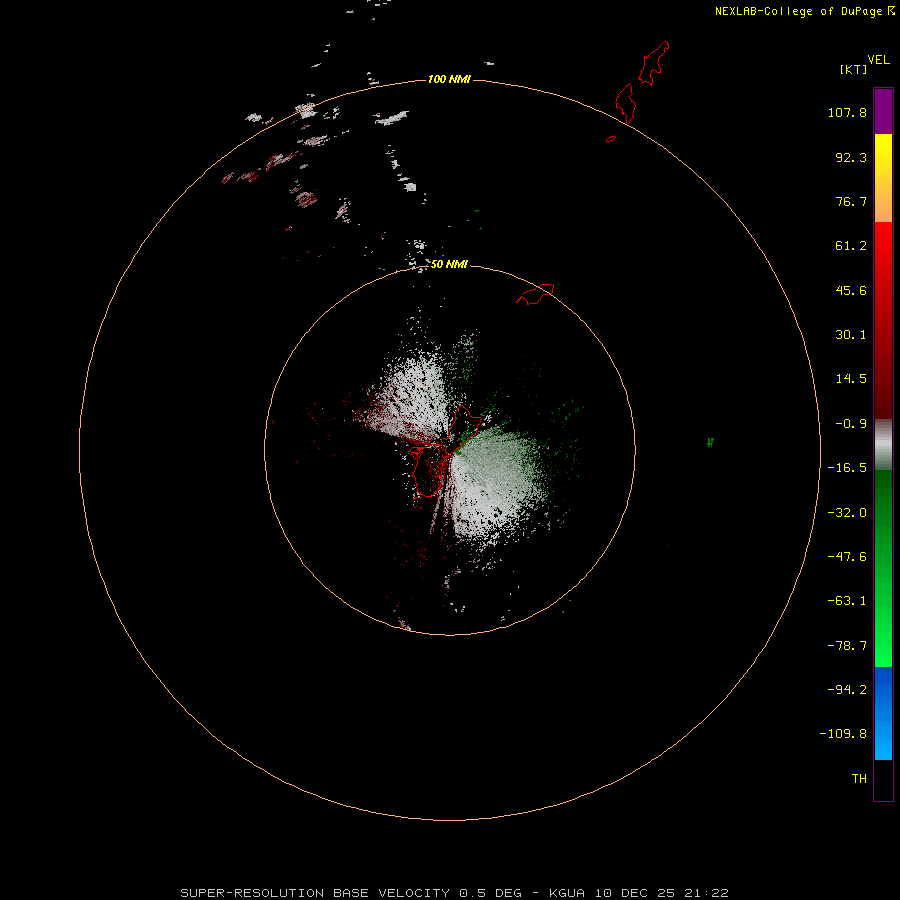Click the 50 NMI range ring label
900x900 pixels.
[449, 264]
